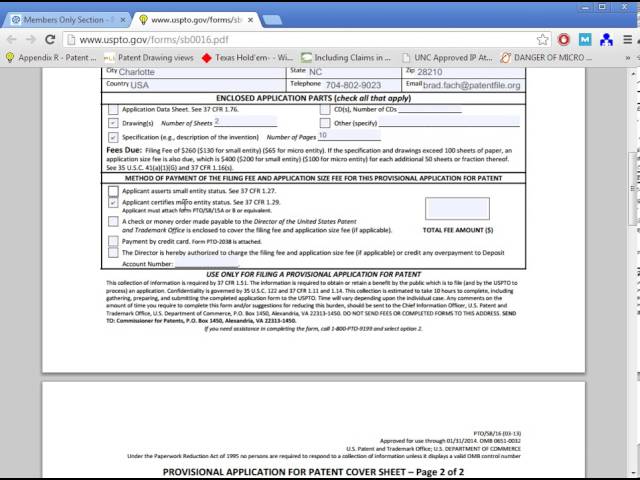The height and width of the screenshot is (480, 640).
Task: Click the Number of Pages field
Action: click(x=349, y=135)
